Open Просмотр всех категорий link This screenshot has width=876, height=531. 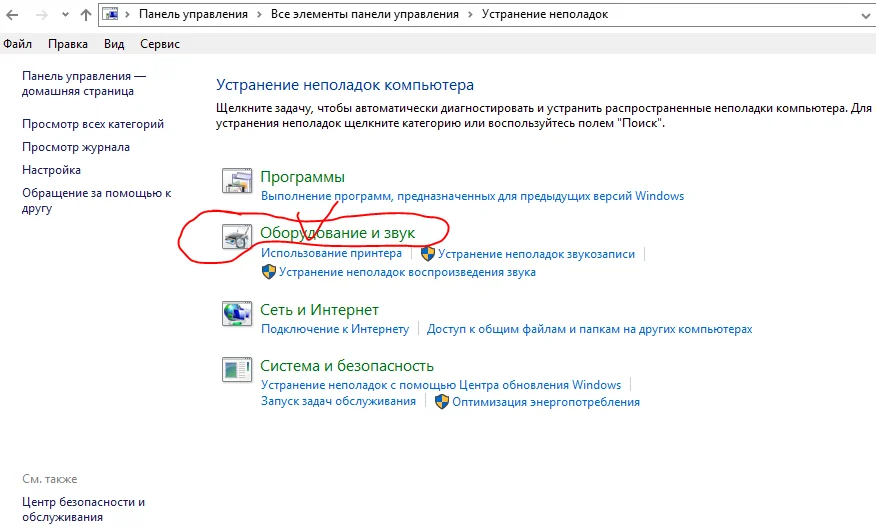click(x=93, y=124)
